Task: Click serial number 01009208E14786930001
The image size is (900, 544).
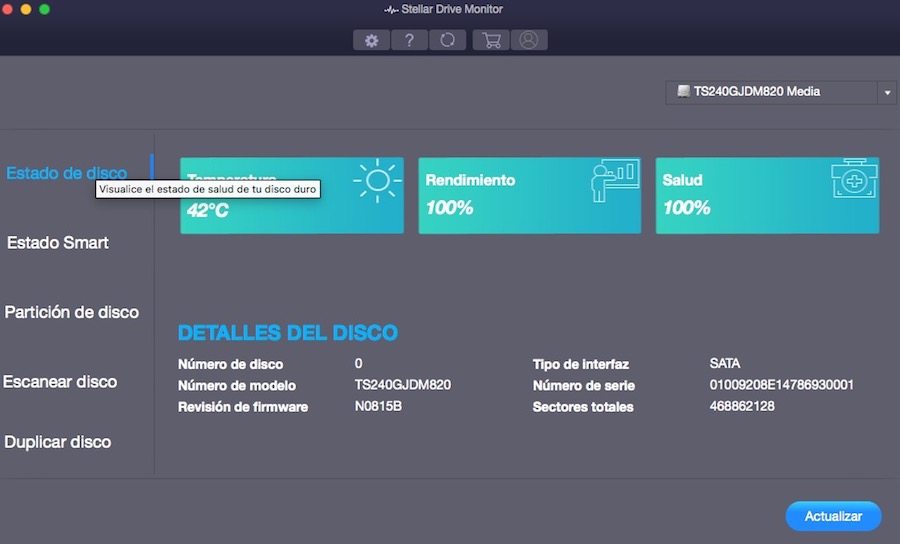Action: click(782, 384)
